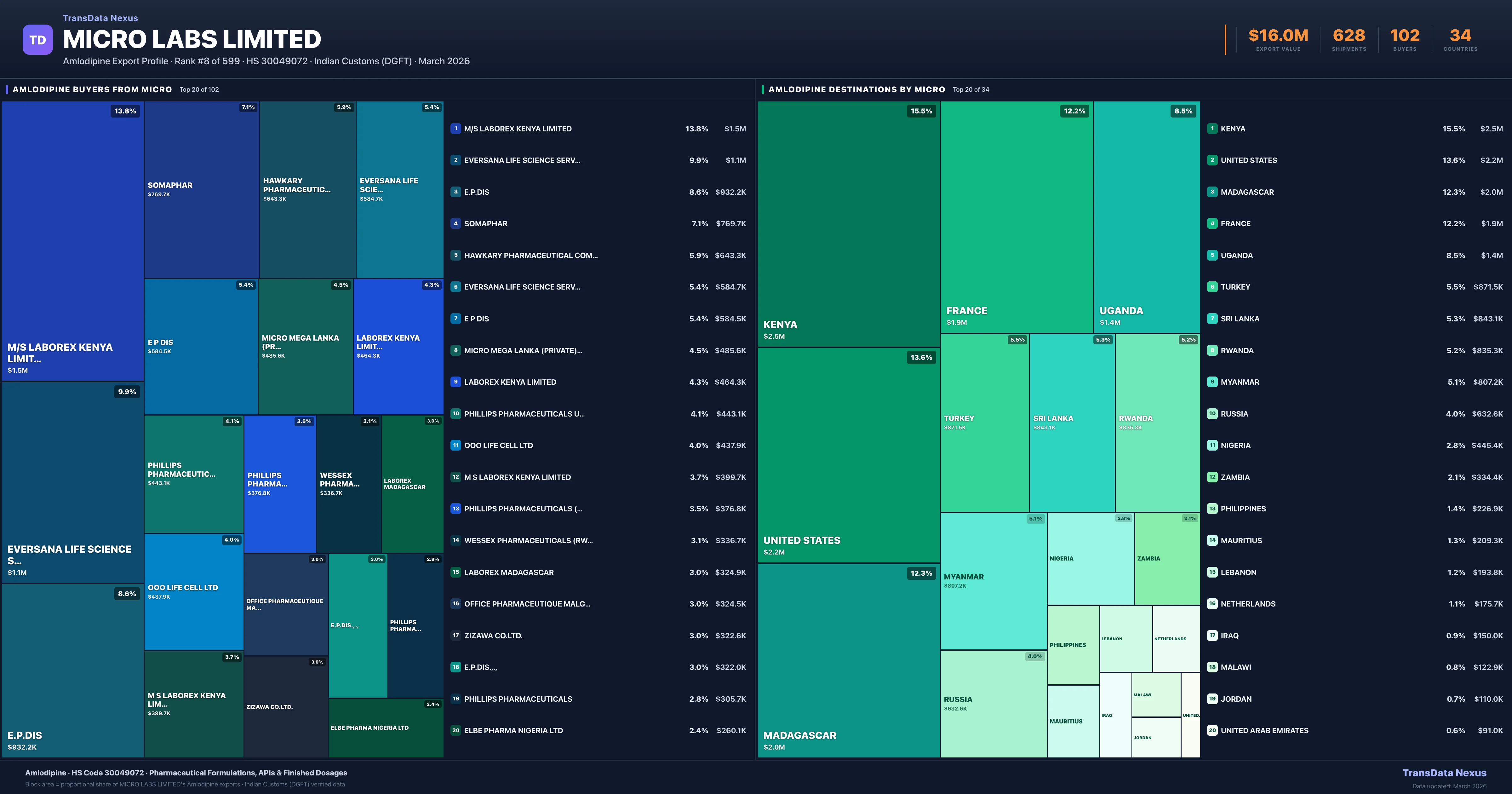Click the orange divider icon near export stats
Screen dimensions: 1512x794
pos(1226,40)
